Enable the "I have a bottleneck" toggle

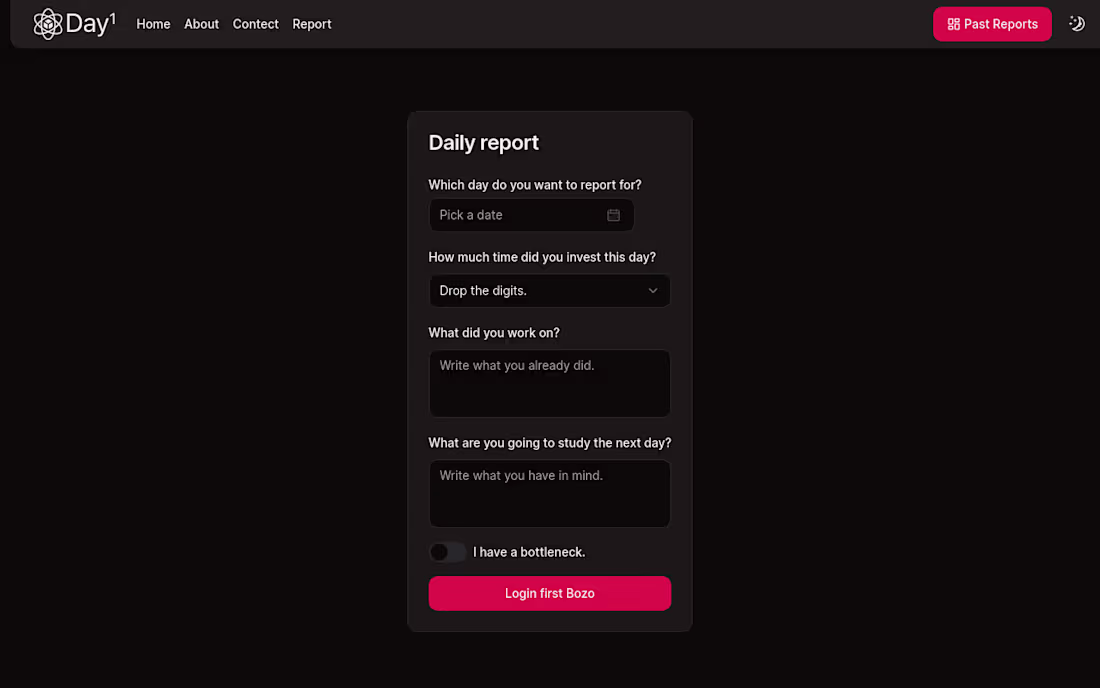coord(447,551)
